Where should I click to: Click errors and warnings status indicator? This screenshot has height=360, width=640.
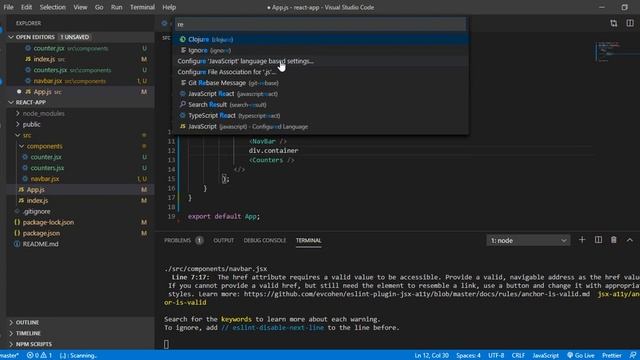(x=40, y=356)
